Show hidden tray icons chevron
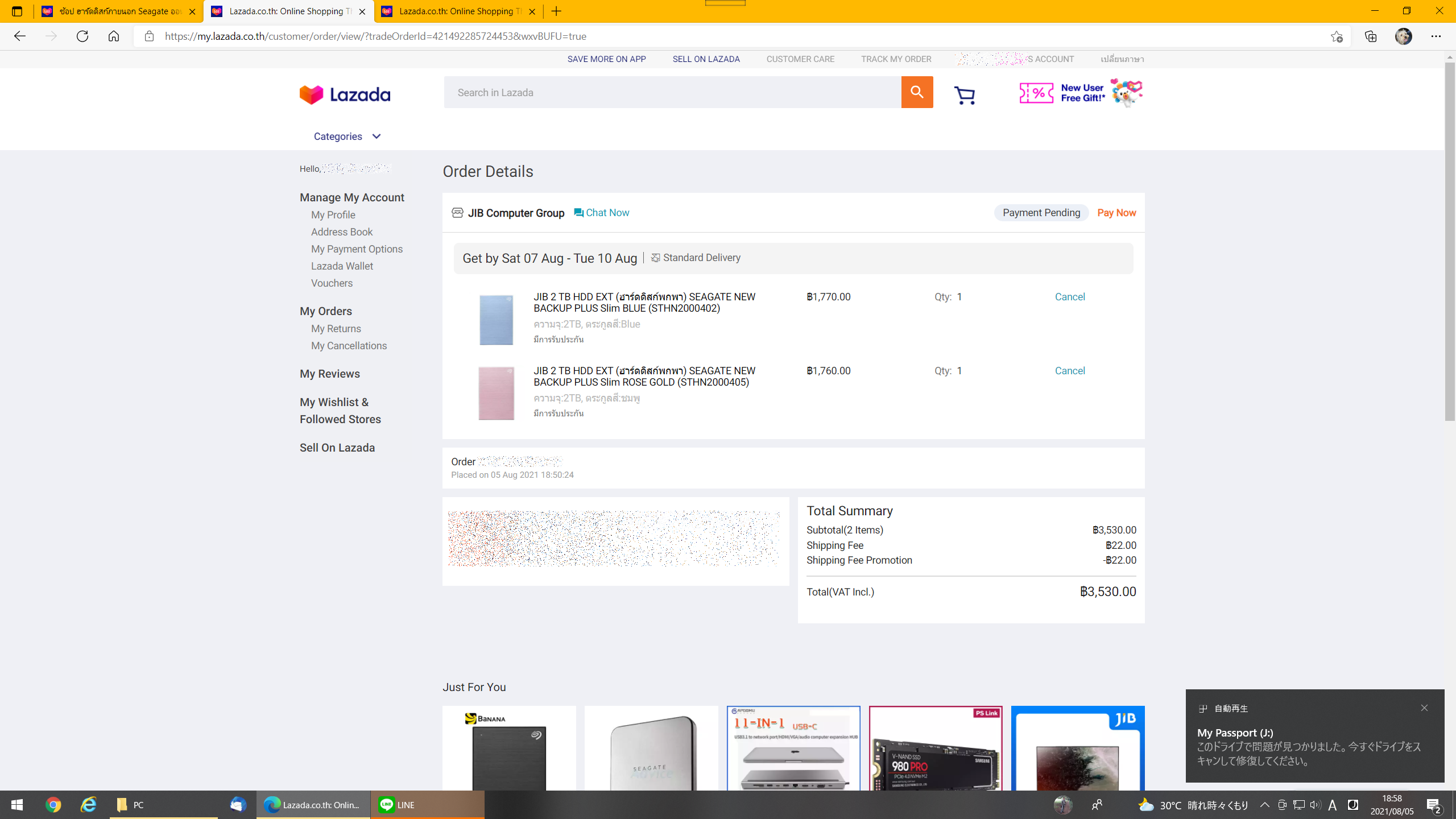The height and width of the screenshot is (819, 1456). (x=1265, y=805)
